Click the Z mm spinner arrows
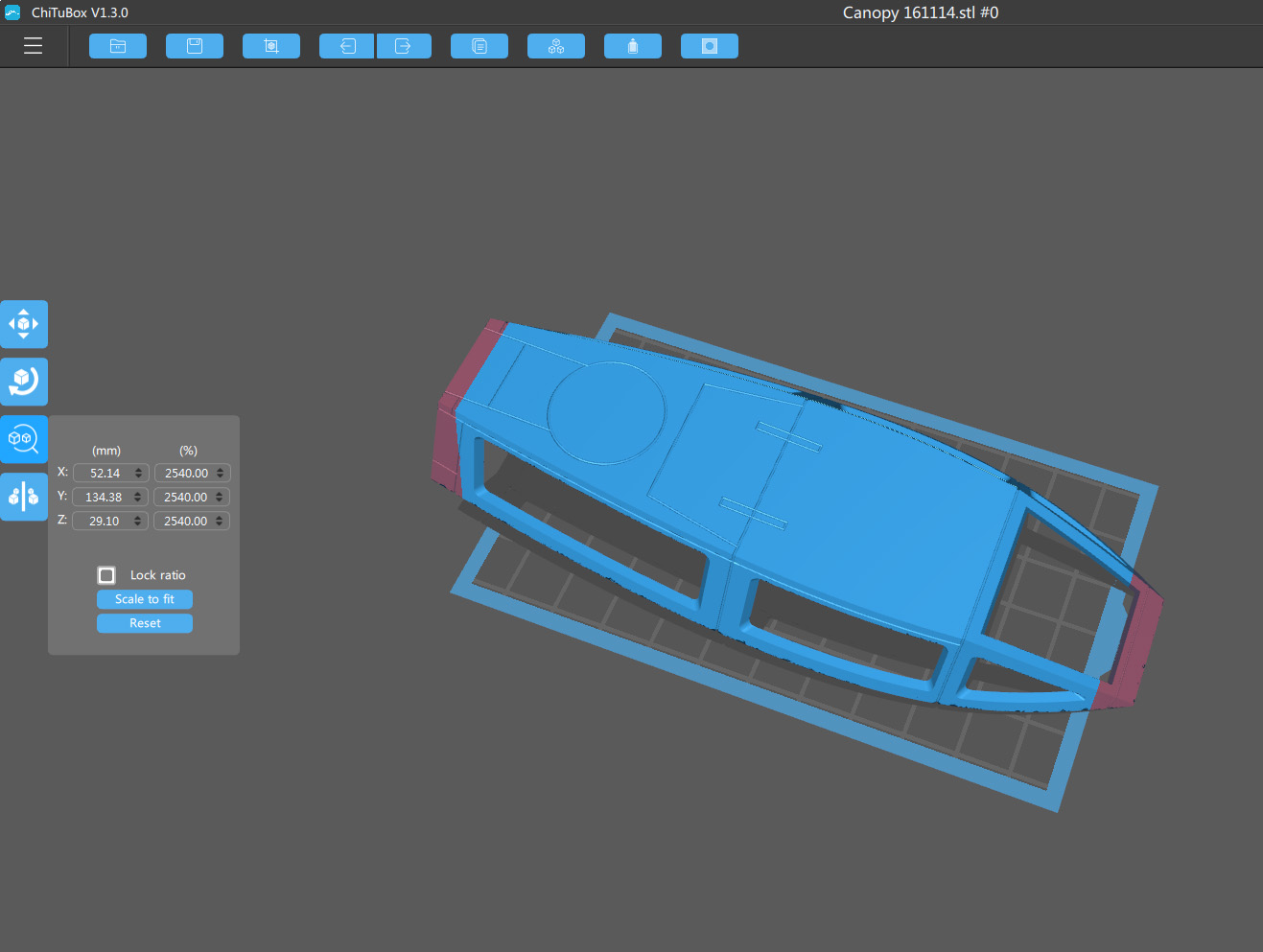 pos(138,521)
